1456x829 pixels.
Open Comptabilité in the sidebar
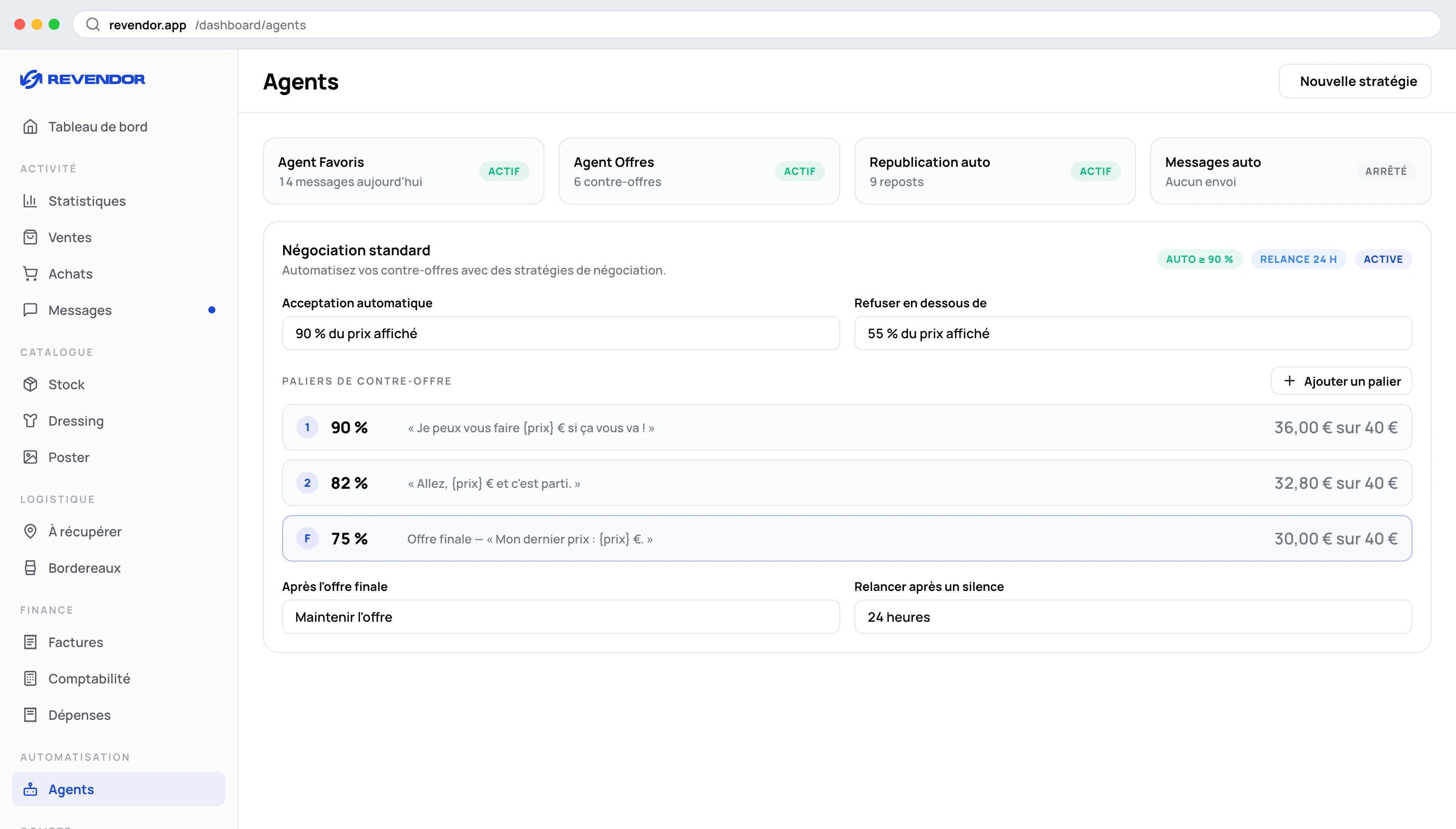click(x=118, y=679)
